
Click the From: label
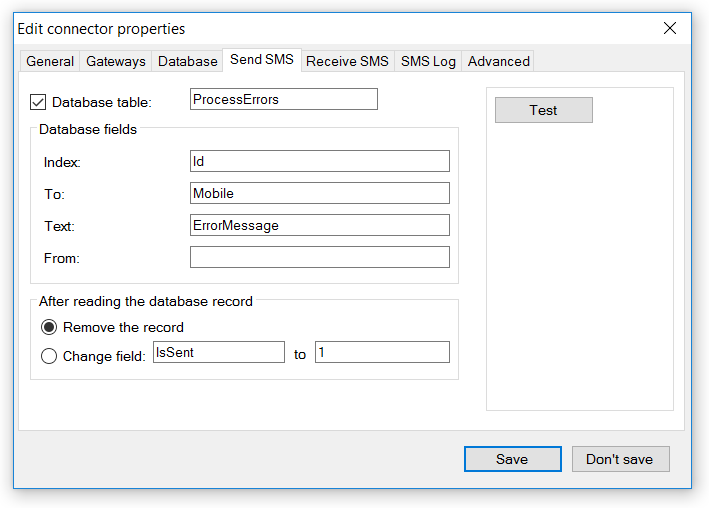[61, 258]
